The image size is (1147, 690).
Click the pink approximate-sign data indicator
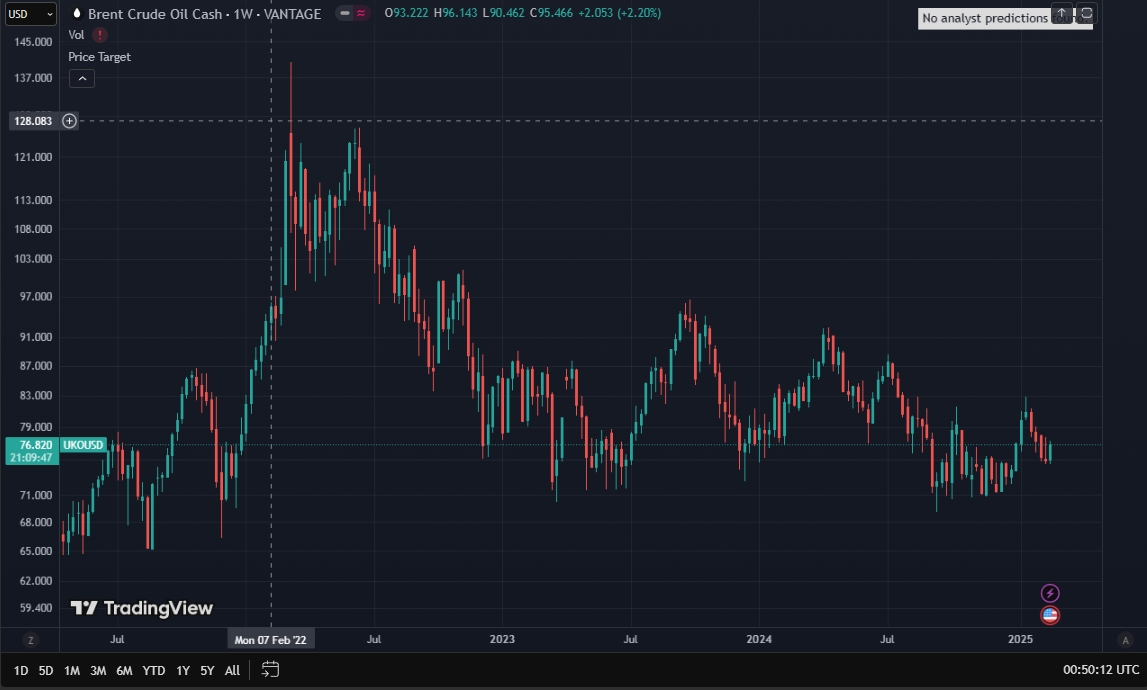tap(361, 13)
